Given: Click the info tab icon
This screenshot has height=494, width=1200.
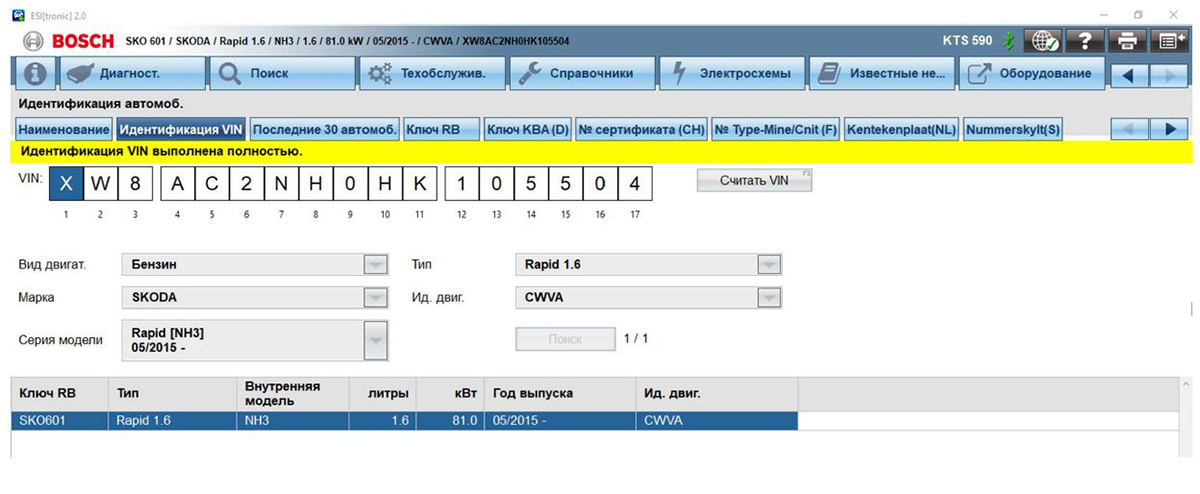Looking at the screenshot, I should pos(35,74).
